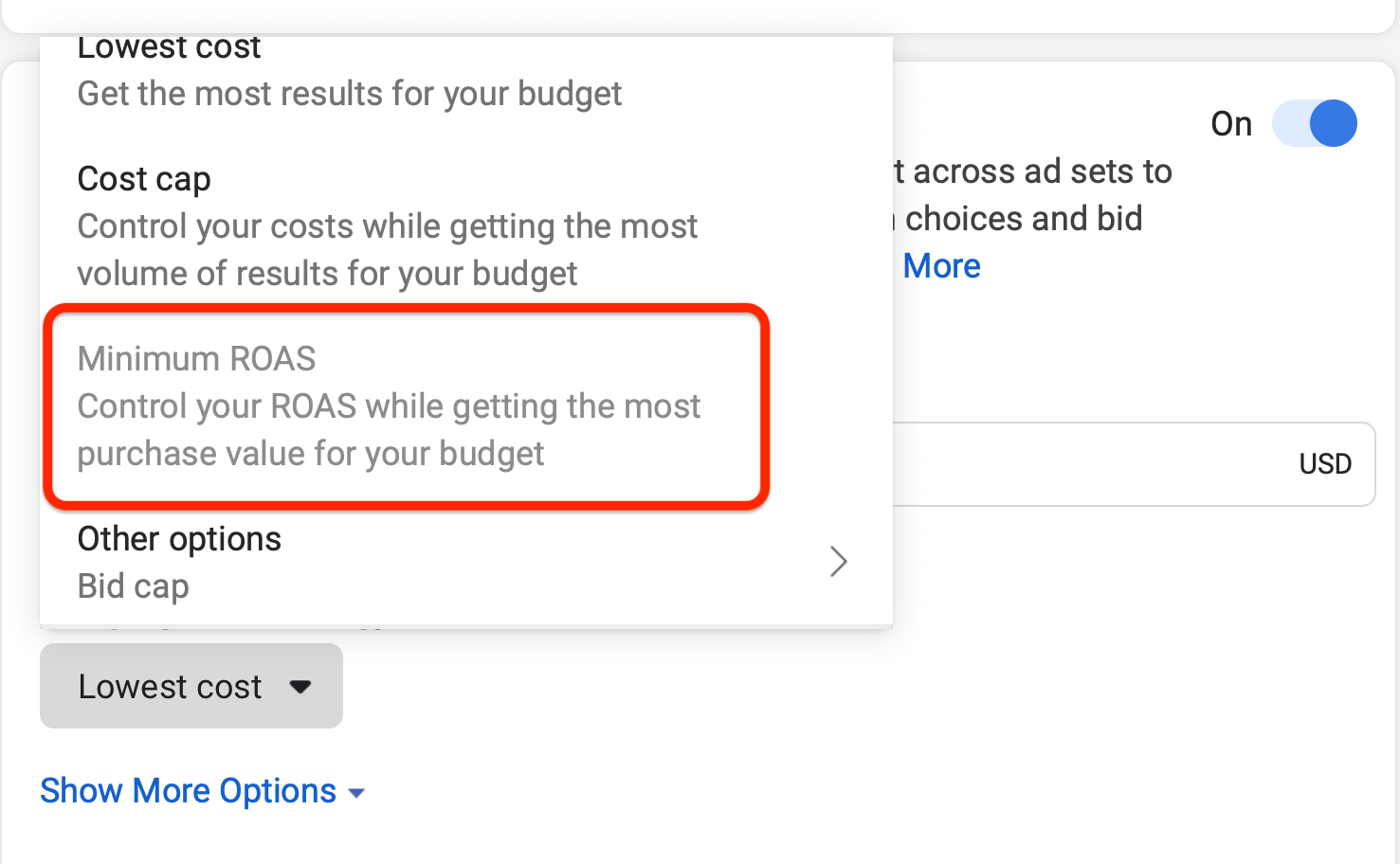Click the More link
The height and width of the screenshot is (864, 1400).
[x=940, y=266]
